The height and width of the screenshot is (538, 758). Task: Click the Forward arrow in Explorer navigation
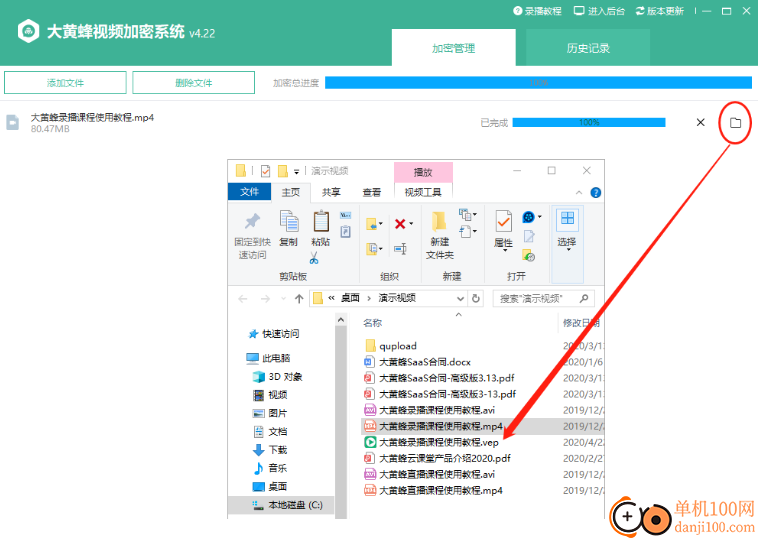point(265,299)
